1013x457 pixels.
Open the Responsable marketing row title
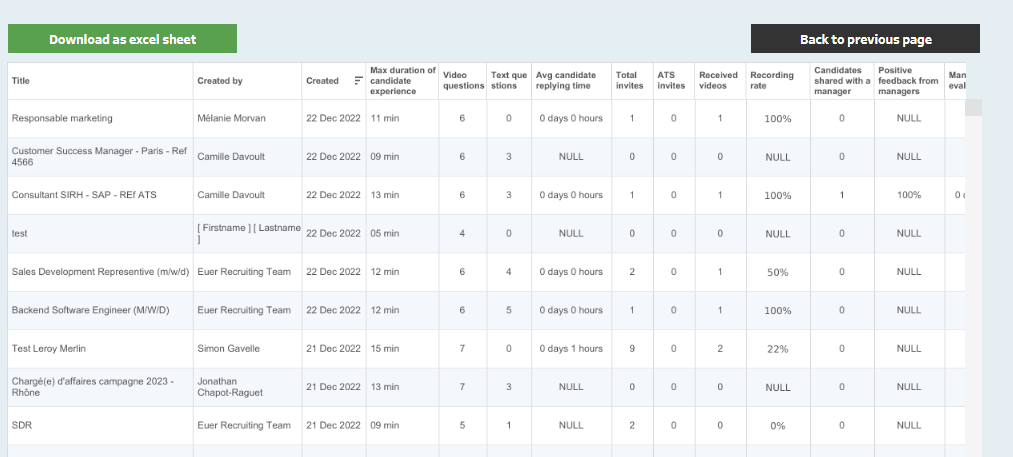[62, 118]
